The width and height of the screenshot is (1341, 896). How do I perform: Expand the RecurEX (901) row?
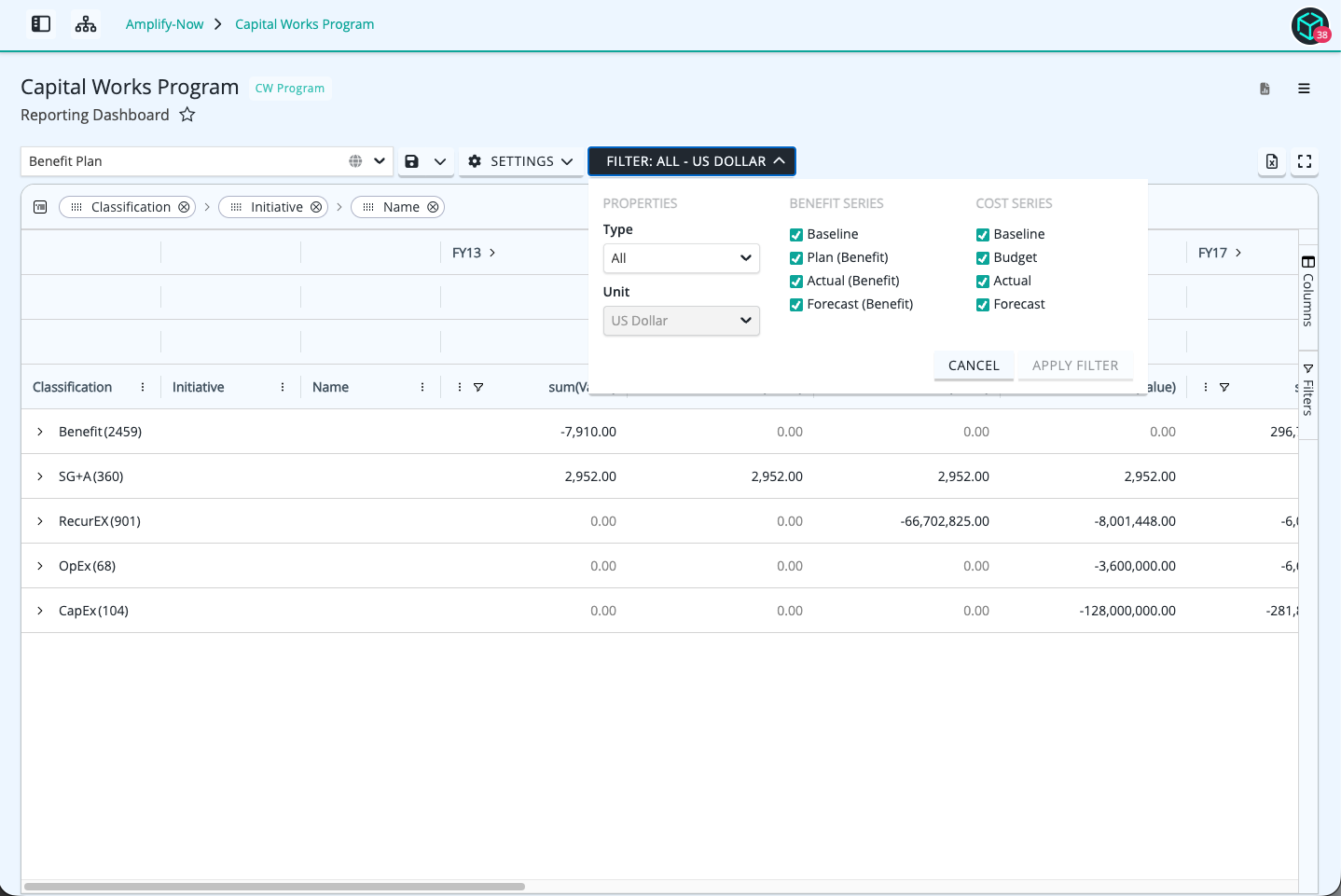[x=40, y=521]
